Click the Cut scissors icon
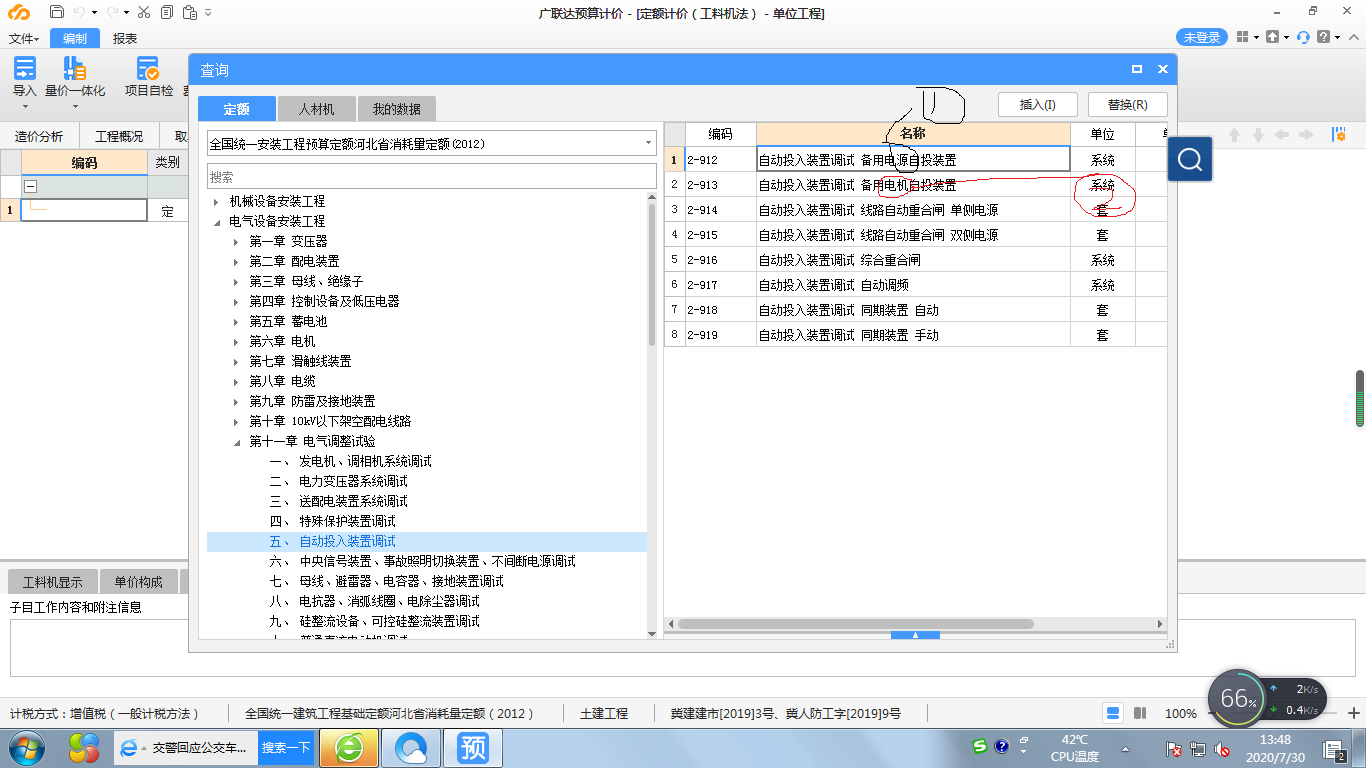 pyautogui.click(x=143, y=13)
